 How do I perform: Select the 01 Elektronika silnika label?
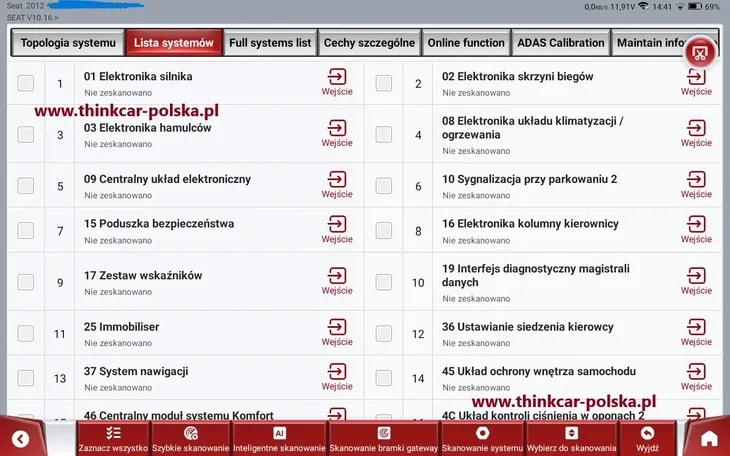[138, 76]
